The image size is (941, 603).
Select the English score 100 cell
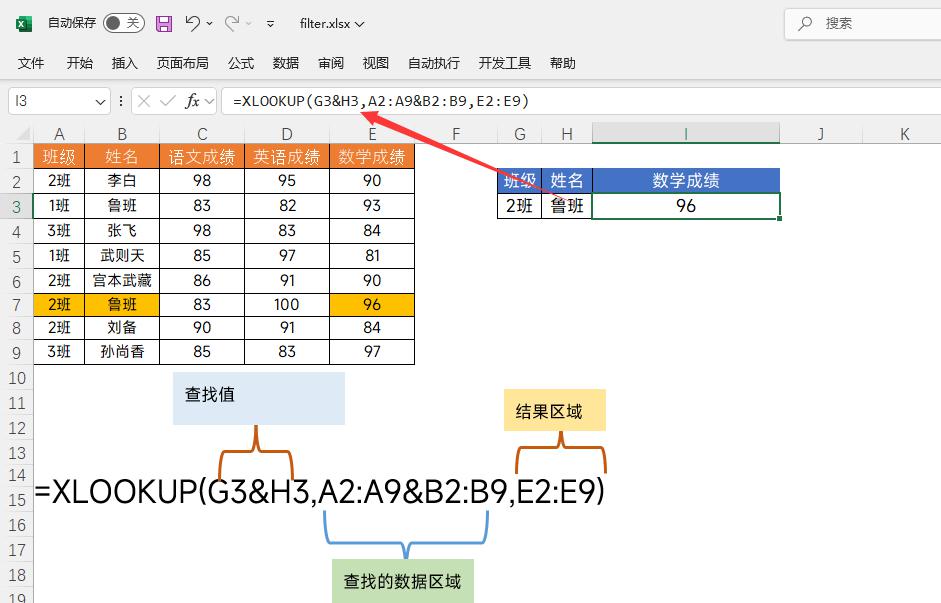(287, 305)
